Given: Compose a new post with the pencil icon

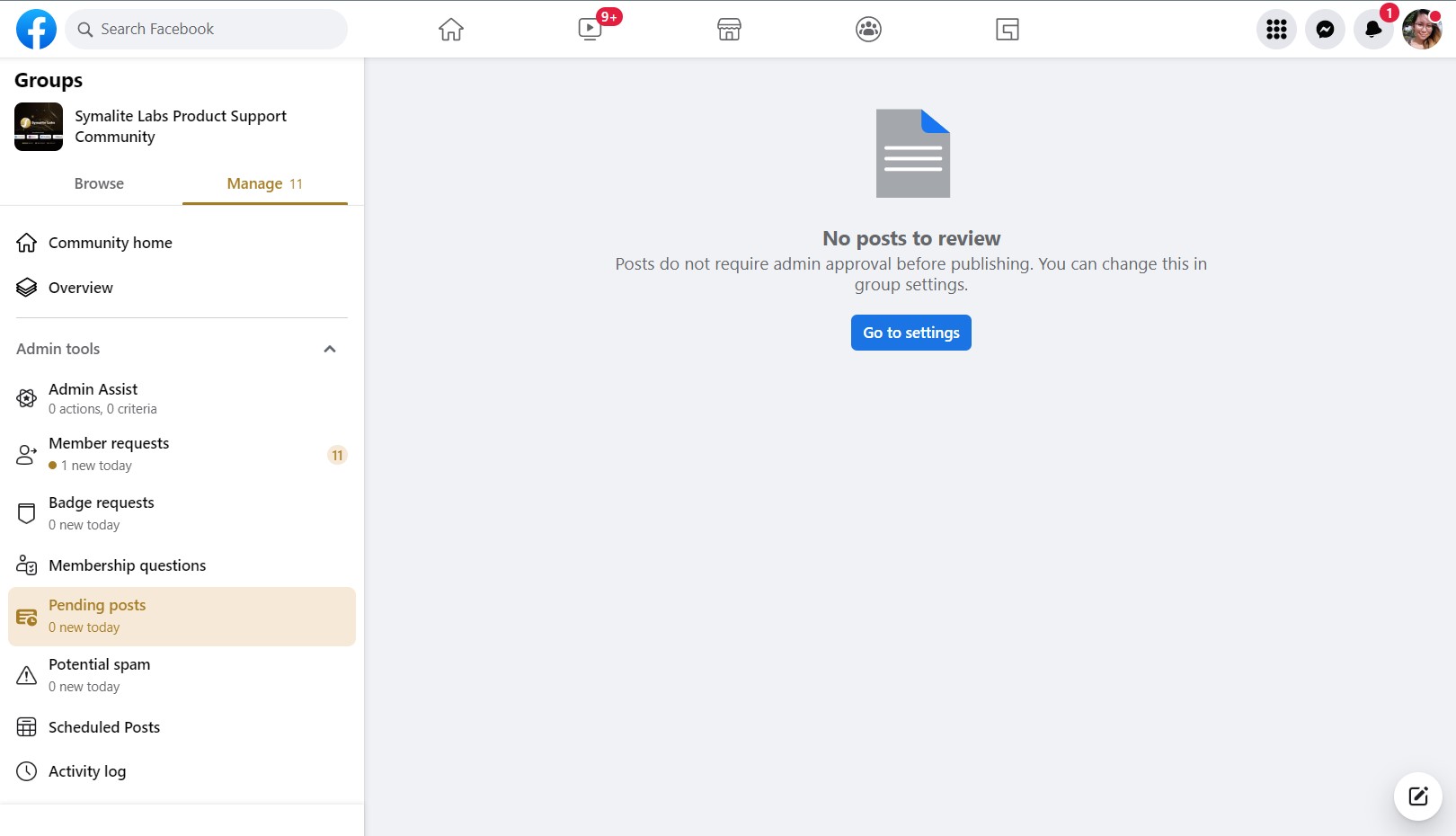Looking at the screenshot, I should [1417, 796].
